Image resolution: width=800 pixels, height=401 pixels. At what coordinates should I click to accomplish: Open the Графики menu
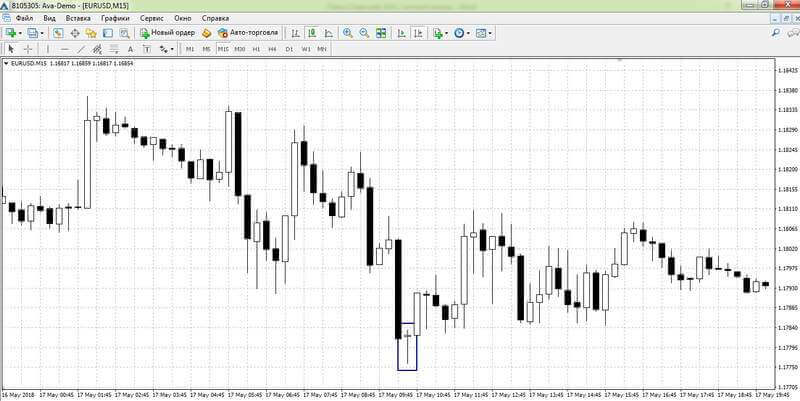click(115, 18)
